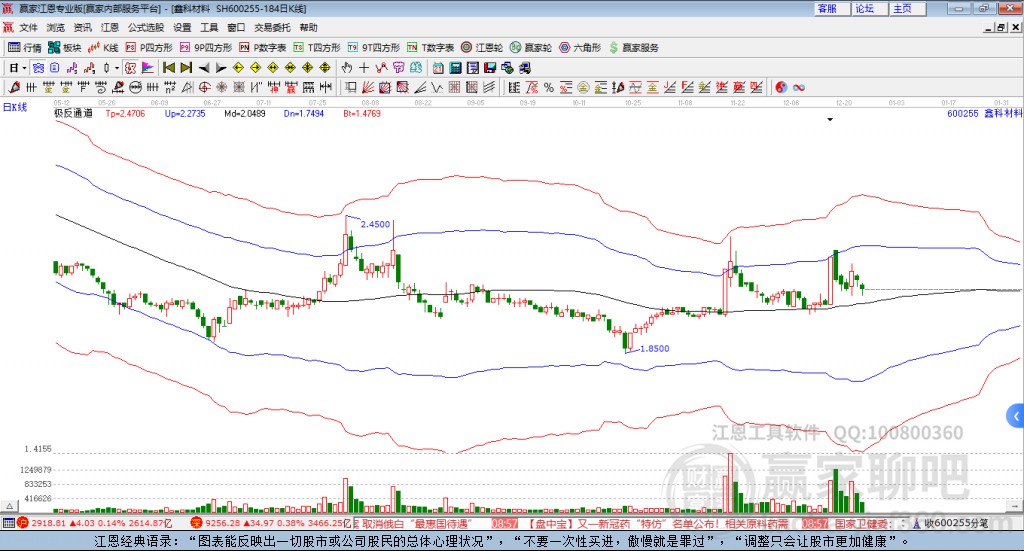Click the 2.4500 high price marker

pos(376,224)
